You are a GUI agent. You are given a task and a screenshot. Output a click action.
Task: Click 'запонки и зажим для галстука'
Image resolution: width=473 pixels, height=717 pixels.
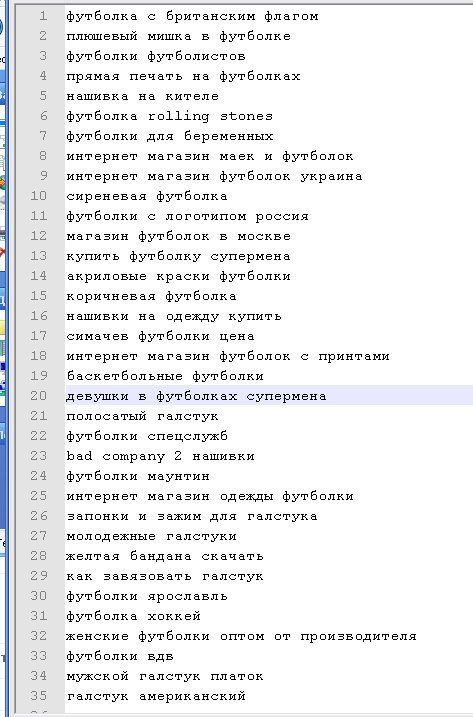(192, 516)
